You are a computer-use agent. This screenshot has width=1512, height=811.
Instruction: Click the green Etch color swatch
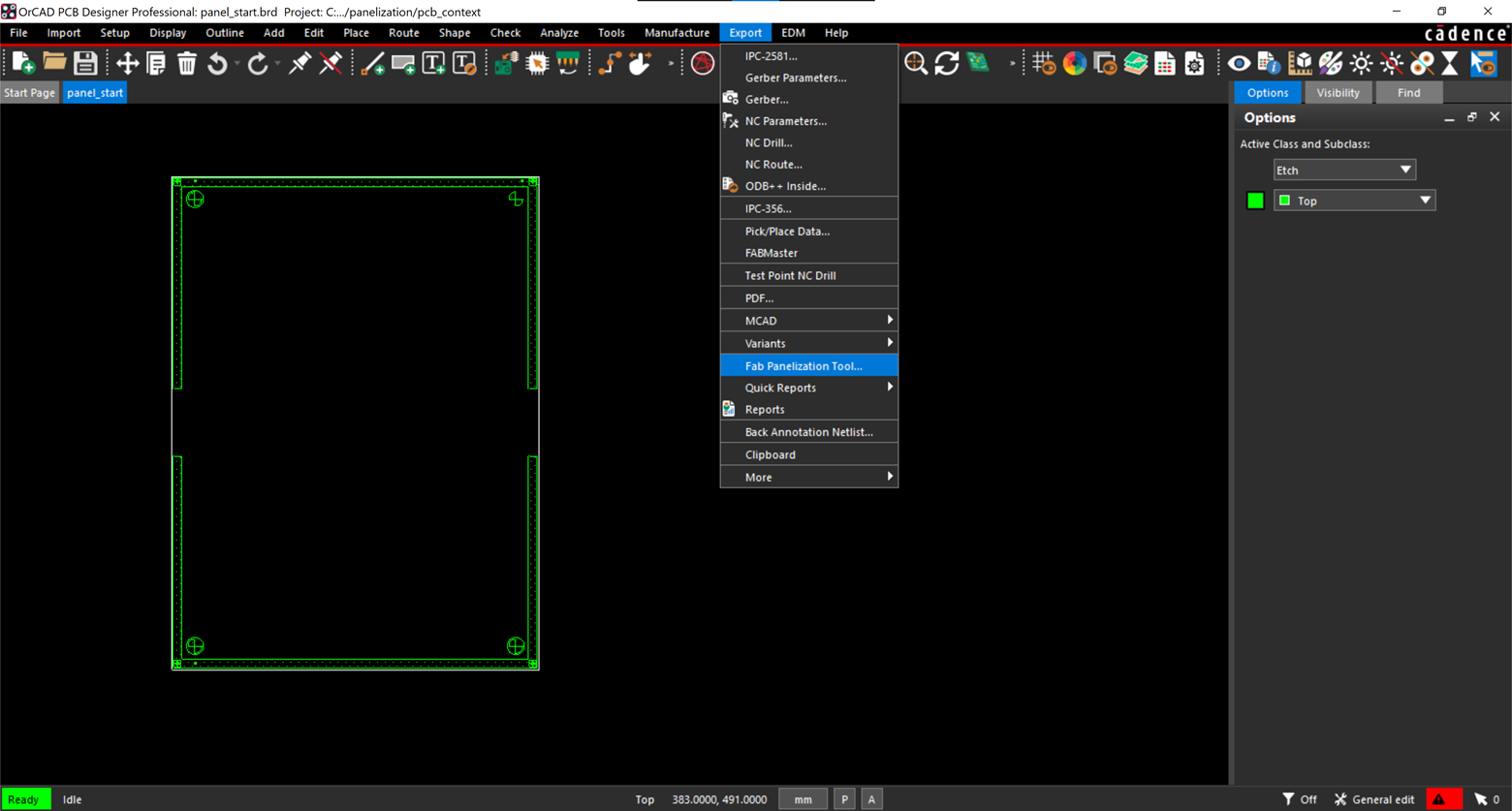coord(1254,200)
